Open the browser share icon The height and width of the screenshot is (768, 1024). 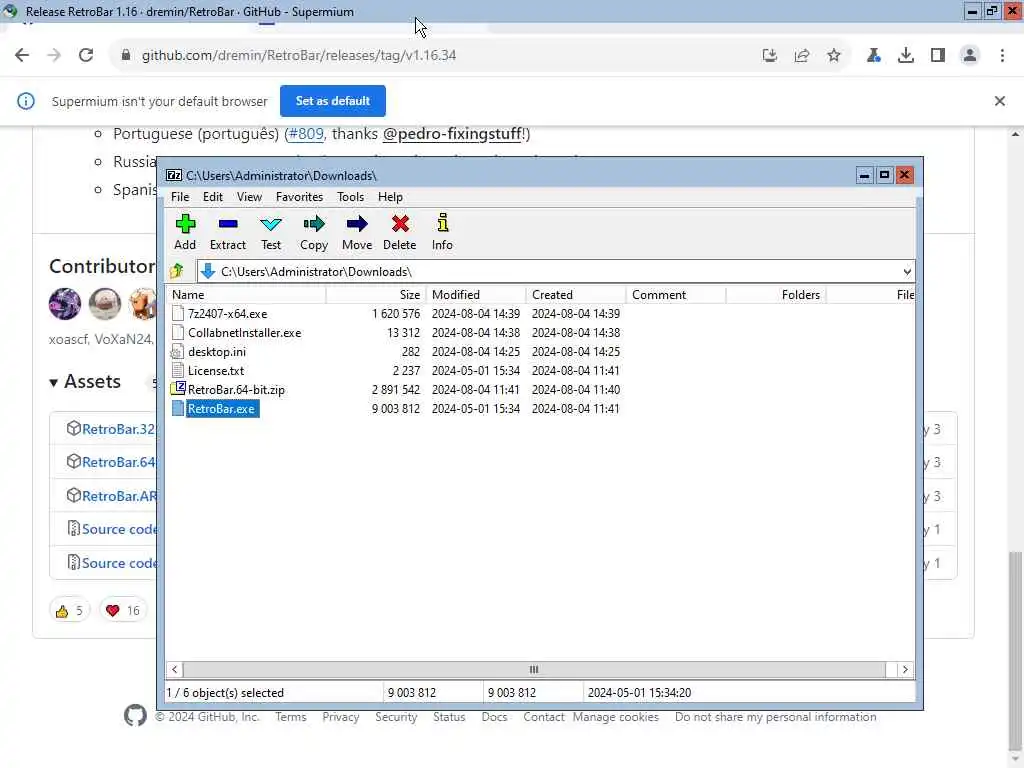point(802,56)
